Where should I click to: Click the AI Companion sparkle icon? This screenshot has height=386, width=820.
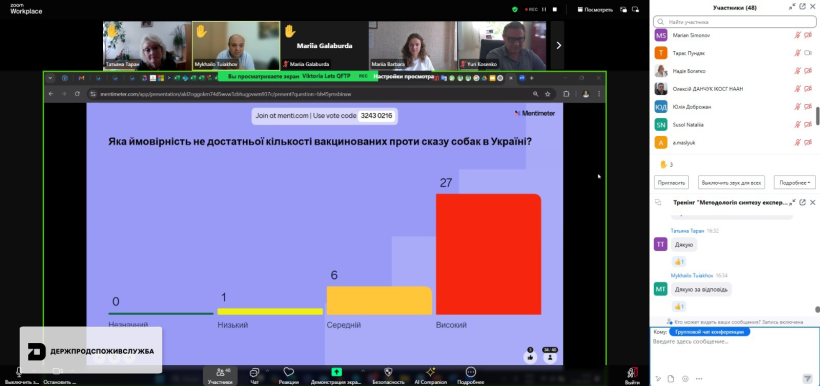pos(430,372)
